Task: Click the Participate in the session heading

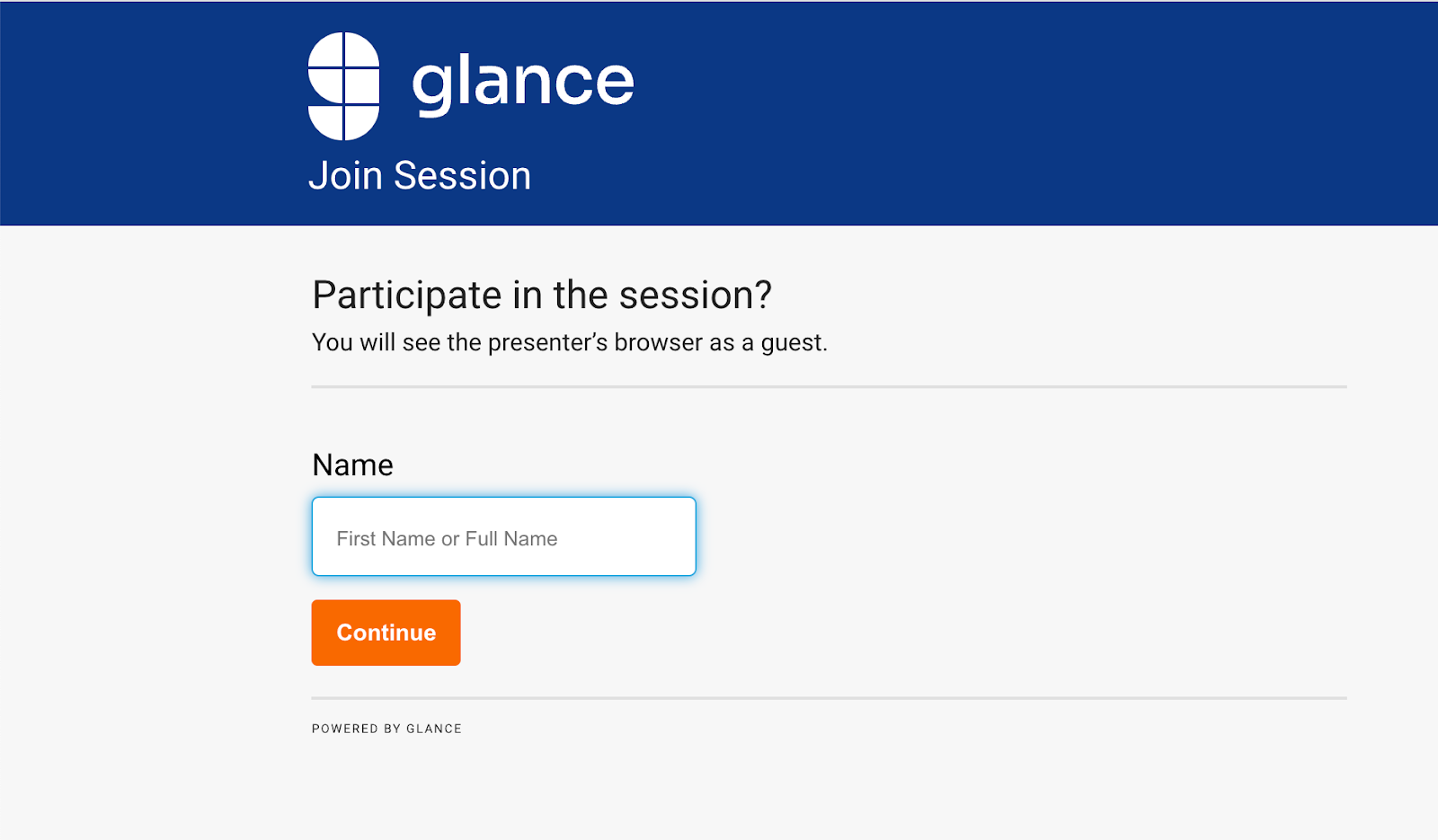Action: [543, 295]
